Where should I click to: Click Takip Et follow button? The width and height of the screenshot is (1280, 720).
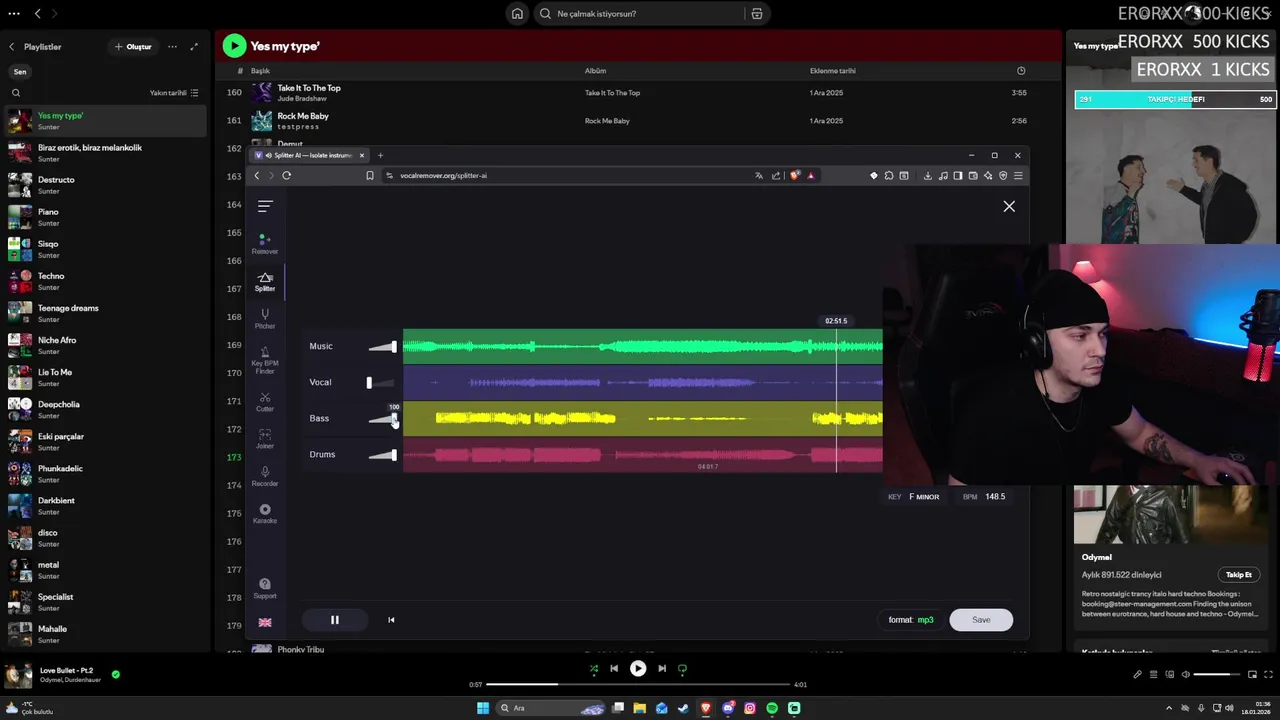tap(1239, 575)
